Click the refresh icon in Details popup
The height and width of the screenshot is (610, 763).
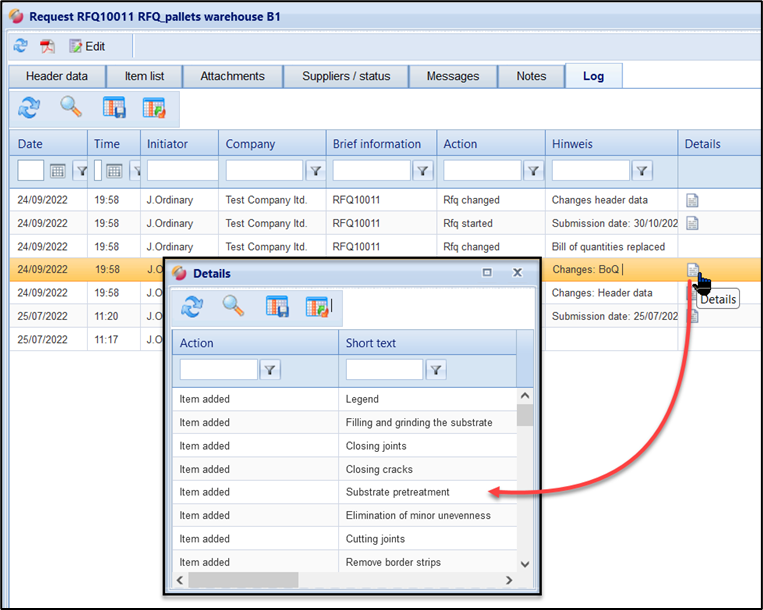click(x=191, y=306)
